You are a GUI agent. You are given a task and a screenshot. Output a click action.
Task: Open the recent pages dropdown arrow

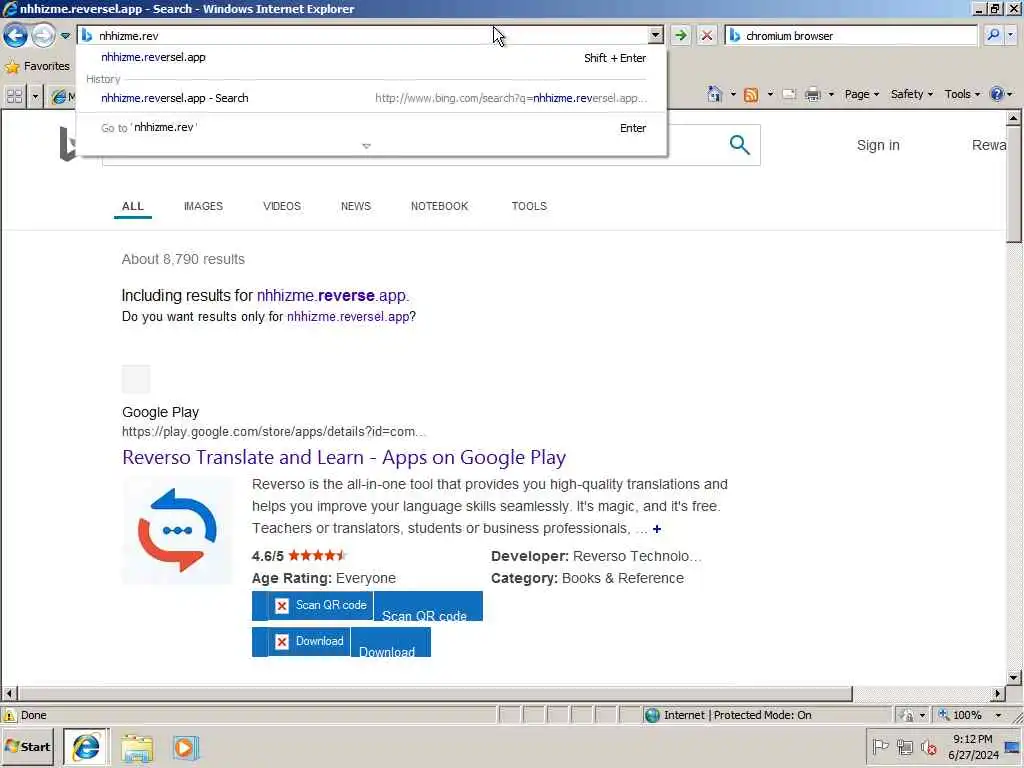point(65,36)
